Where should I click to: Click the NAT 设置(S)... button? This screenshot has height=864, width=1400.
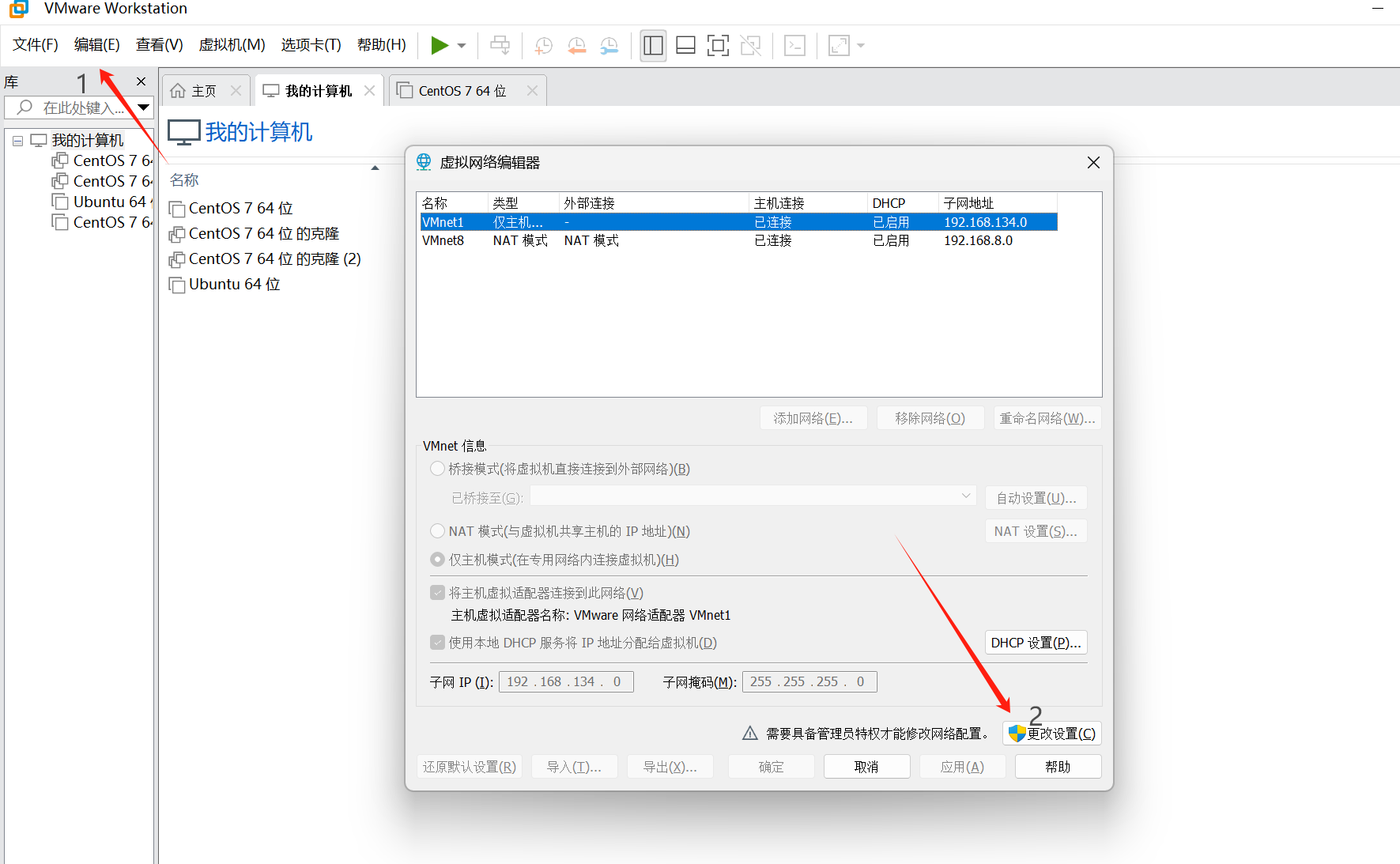click(x=1036, y=531)
